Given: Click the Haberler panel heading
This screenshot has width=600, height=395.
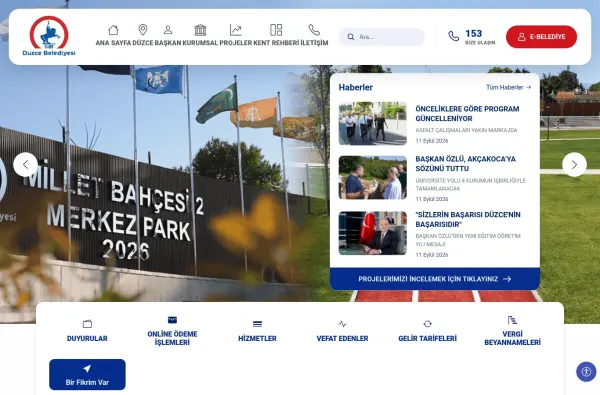Looking at the screenshot, I should point(355,87).
